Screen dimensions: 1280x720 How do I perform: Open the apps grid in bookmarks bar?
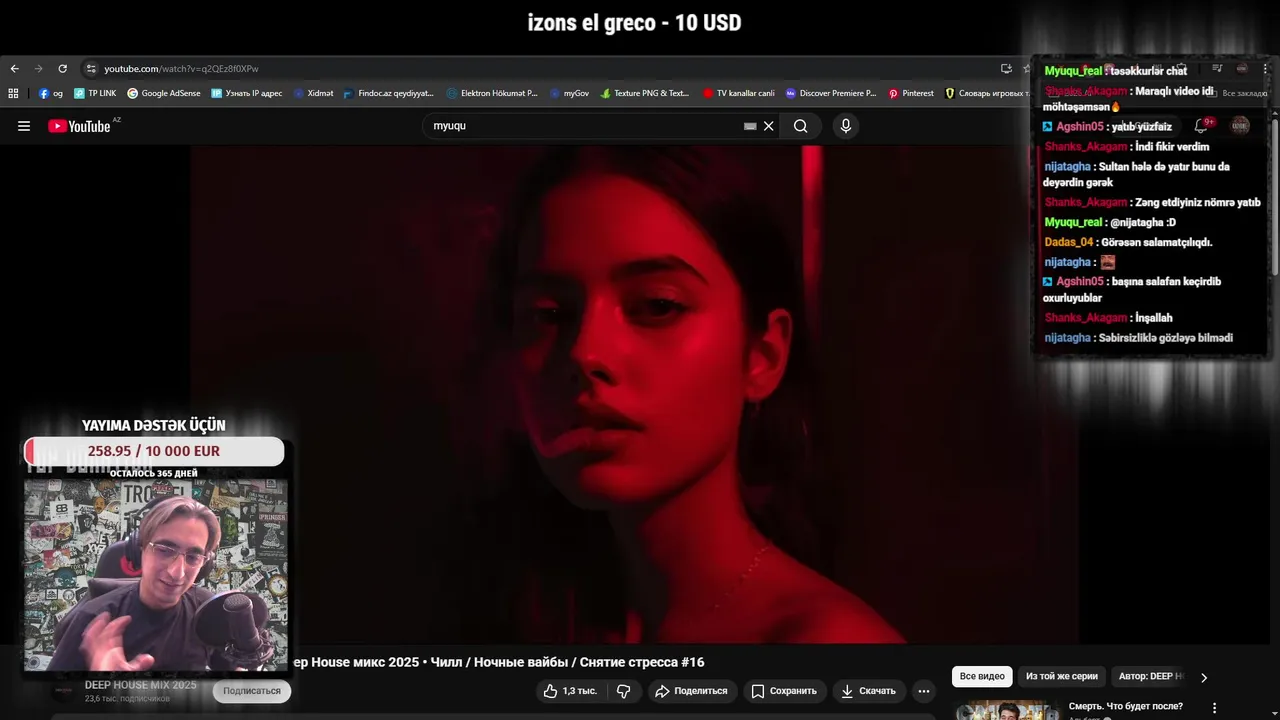pos(13,93)
